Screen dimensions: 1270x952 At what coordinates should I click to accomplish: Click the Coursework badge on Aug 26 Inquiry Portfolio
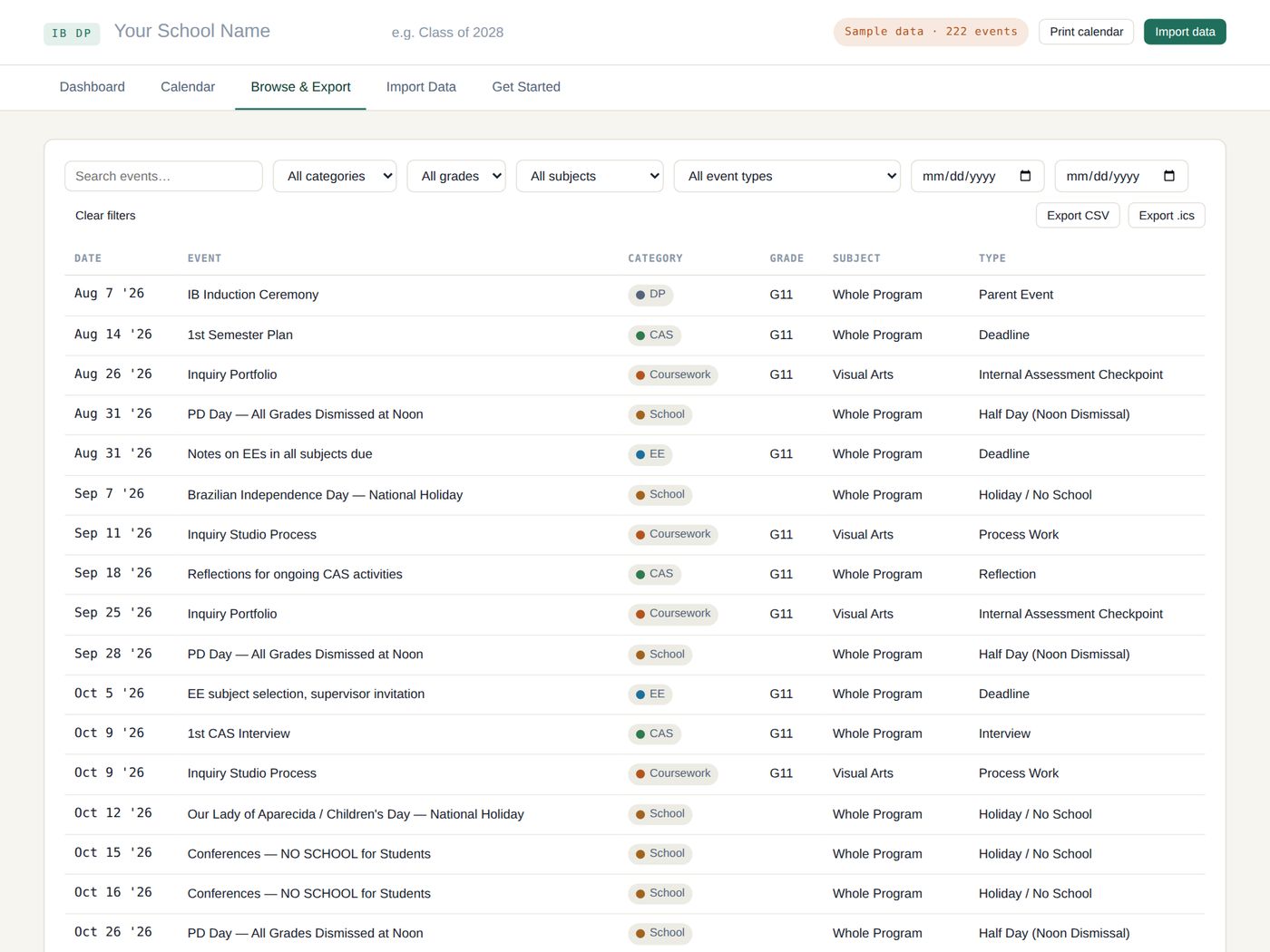click(673, 374)
